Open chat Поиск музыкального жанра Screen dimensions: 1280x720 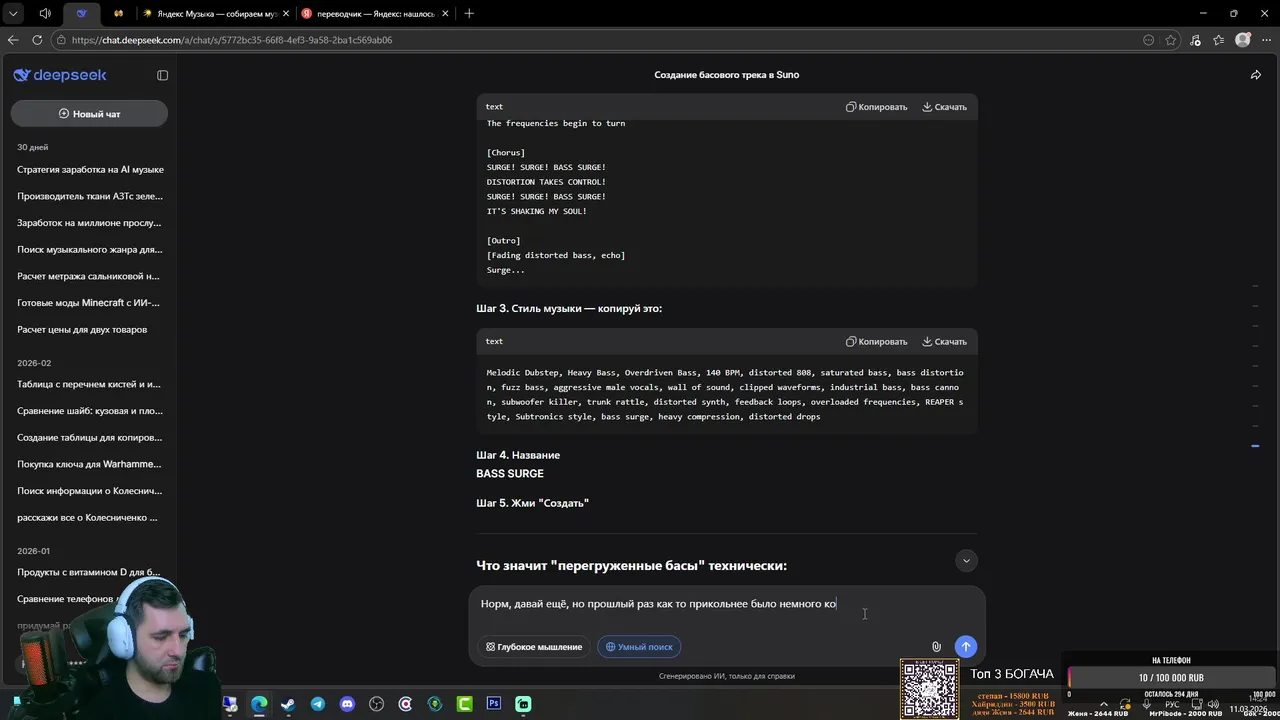point(90,250)
